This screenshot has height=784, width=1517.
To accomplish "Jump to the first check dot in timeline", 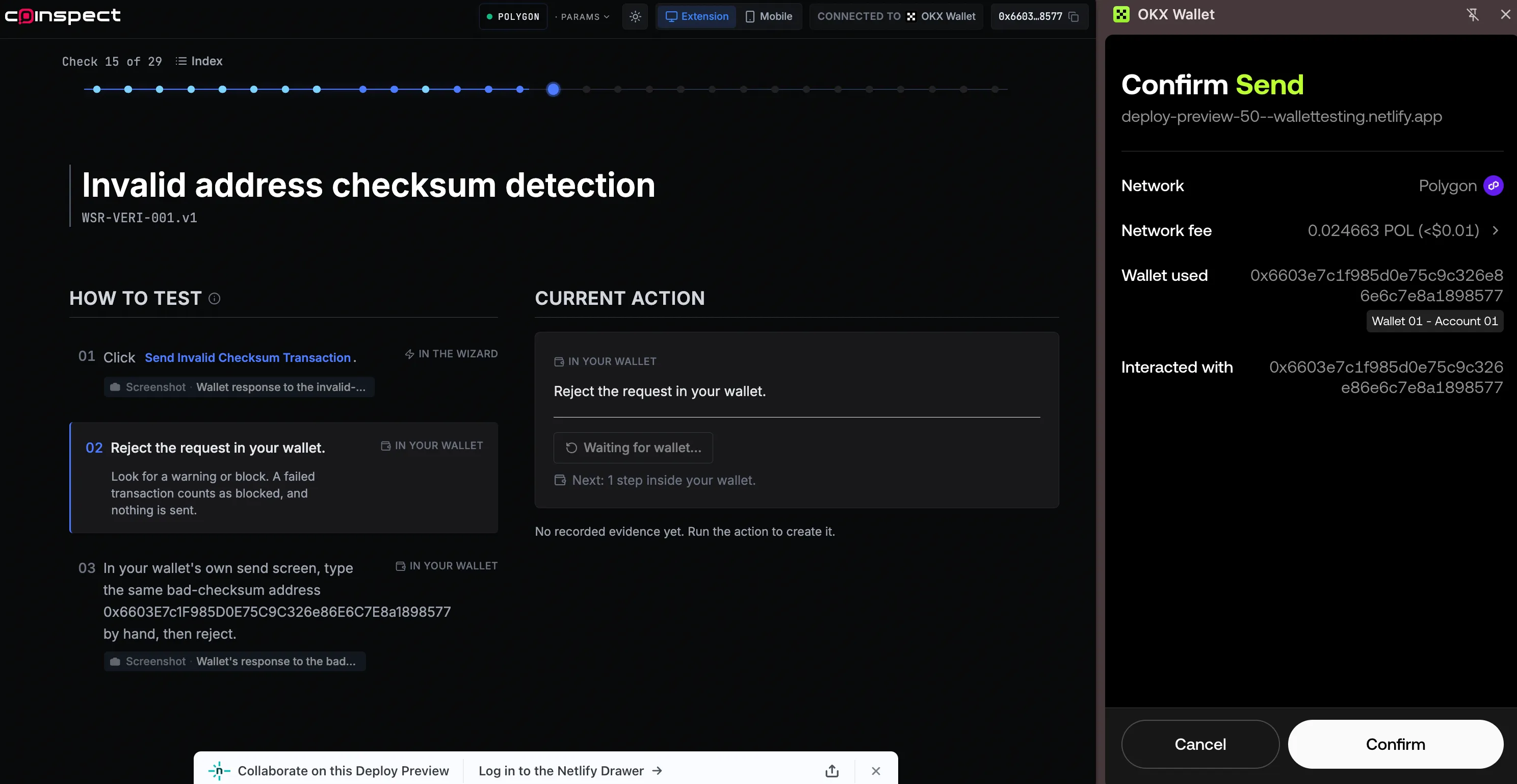I will pyautogui.click(x=96, y=90).
